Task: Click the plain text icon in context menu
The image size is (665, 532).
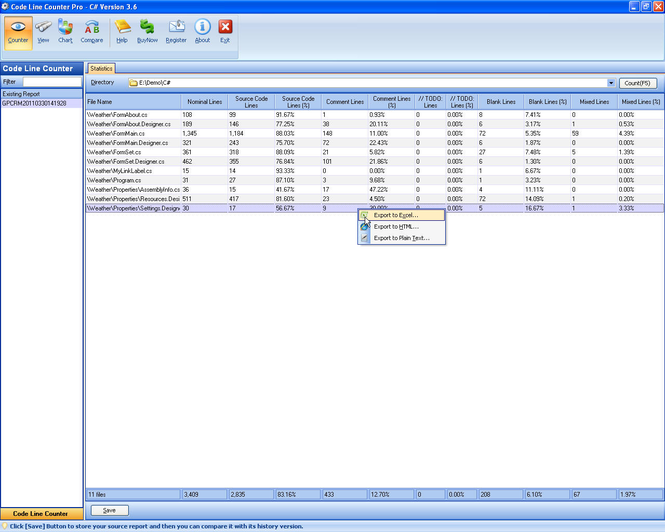Action: coord(364,238)
